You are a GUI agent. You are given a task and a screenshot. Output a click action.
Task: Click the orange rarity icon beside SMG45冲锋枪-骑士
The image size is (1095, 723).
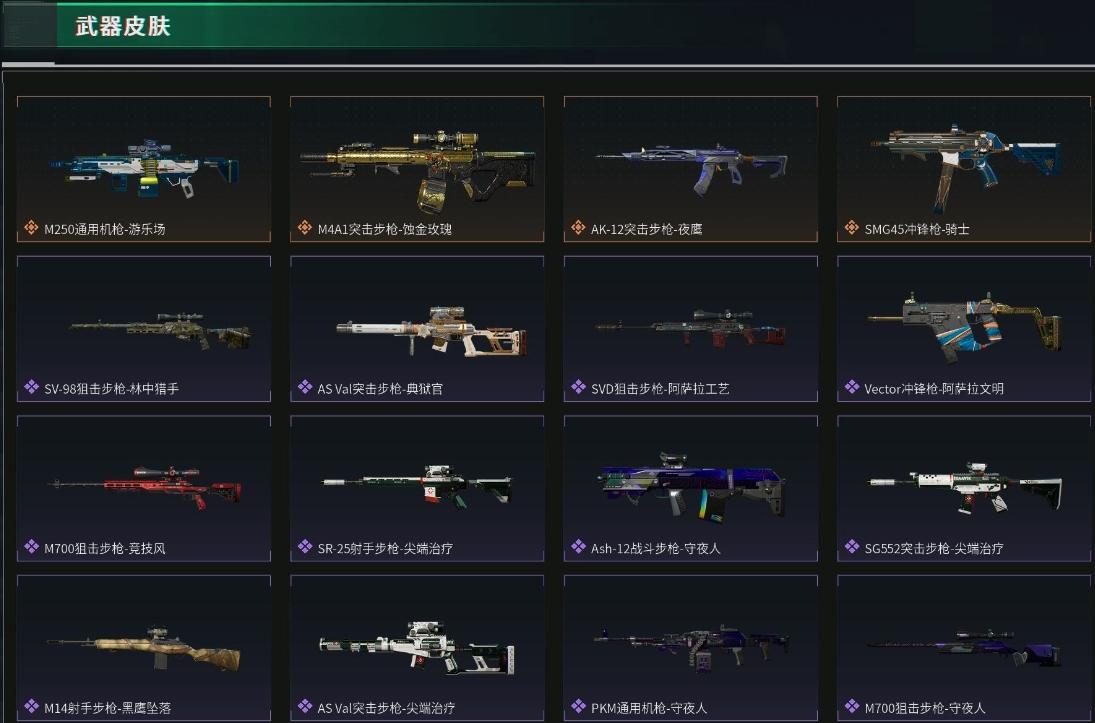pos(852,228)
